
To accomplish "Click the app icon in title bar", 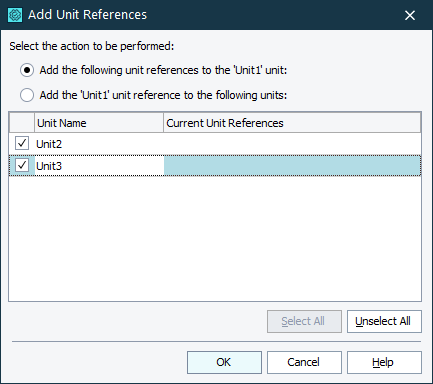I will pos(15,15).
